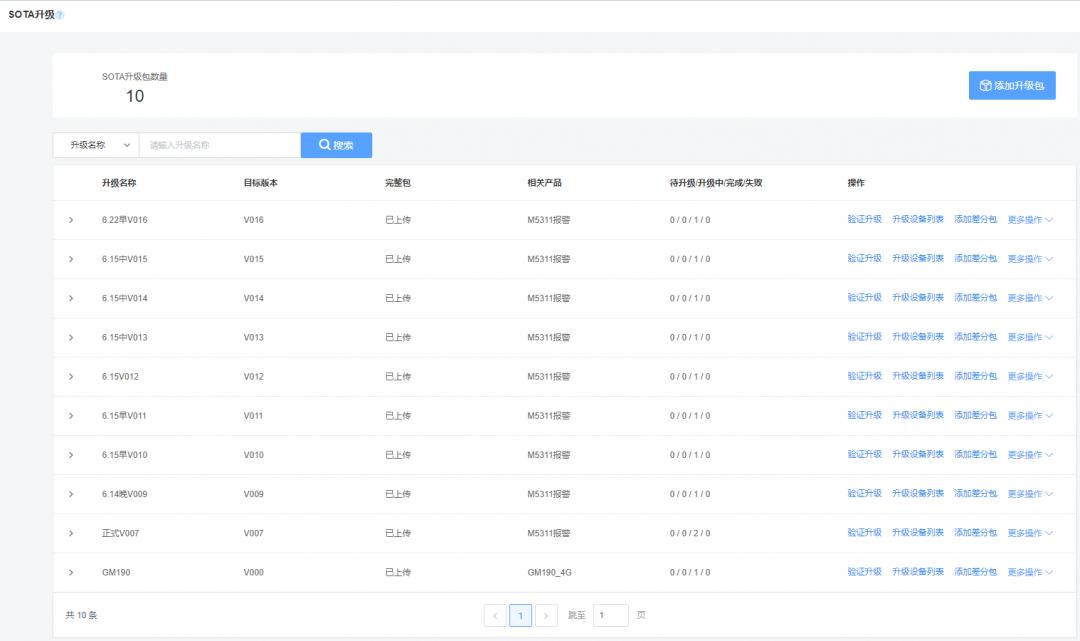The image size is (1080, 641).
Task: Click 添加差分包 for 6.15中V013
Action: coord(975,337)
